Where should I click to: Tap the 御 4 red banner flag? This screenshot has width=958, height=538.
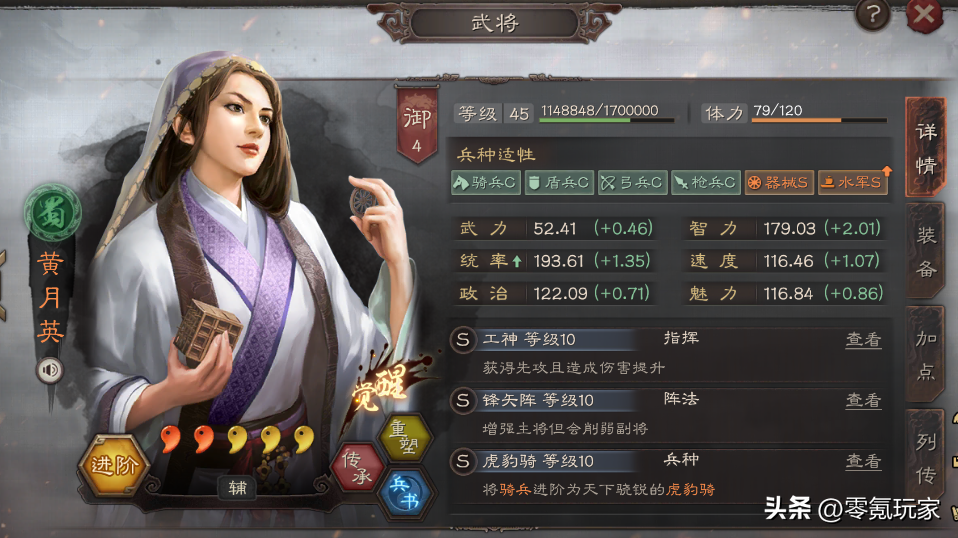pyautogui.click(x=417, y=126)
